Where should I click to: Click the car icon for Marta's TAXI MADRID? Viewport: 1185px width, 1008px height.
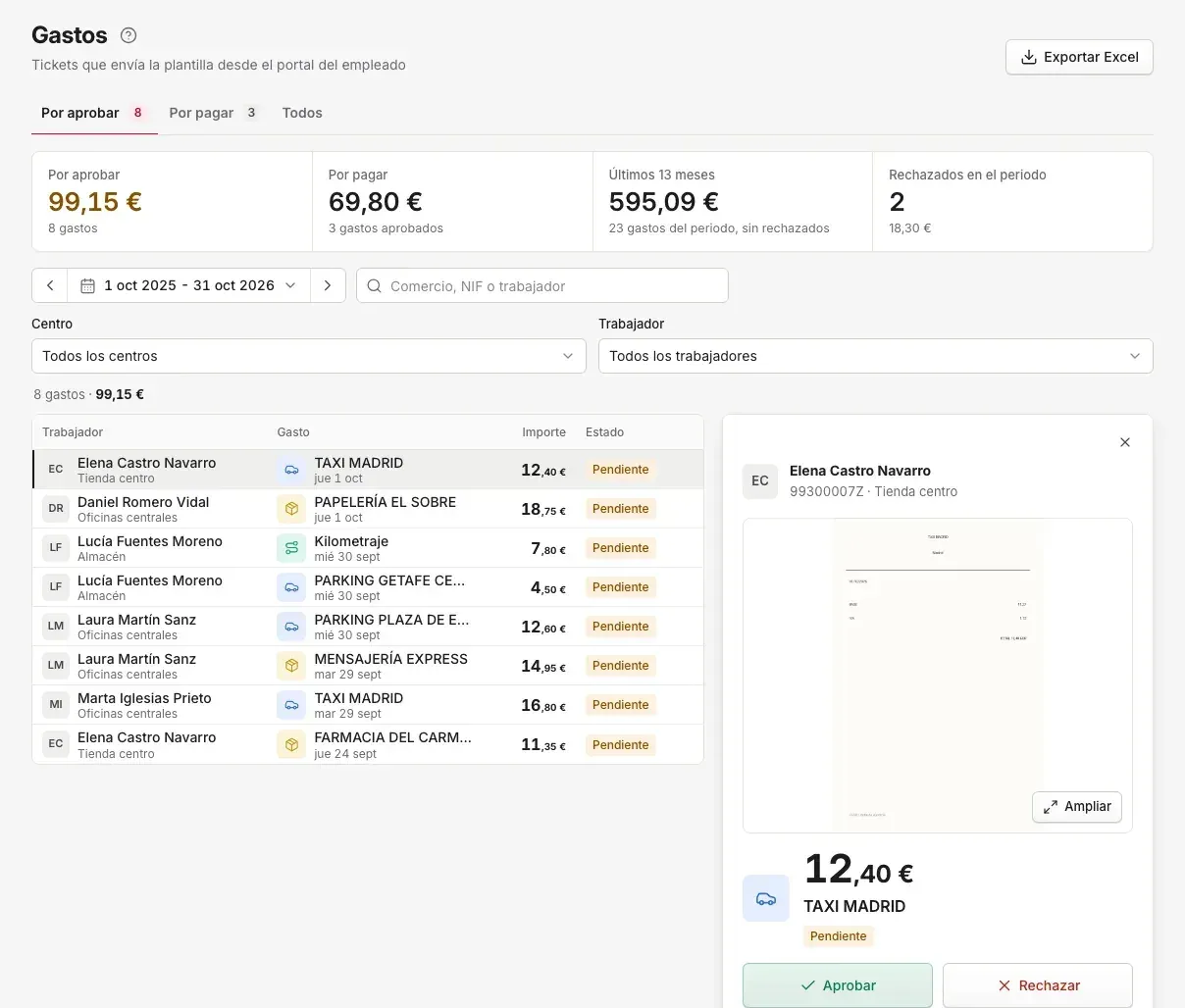coord(291,705)
